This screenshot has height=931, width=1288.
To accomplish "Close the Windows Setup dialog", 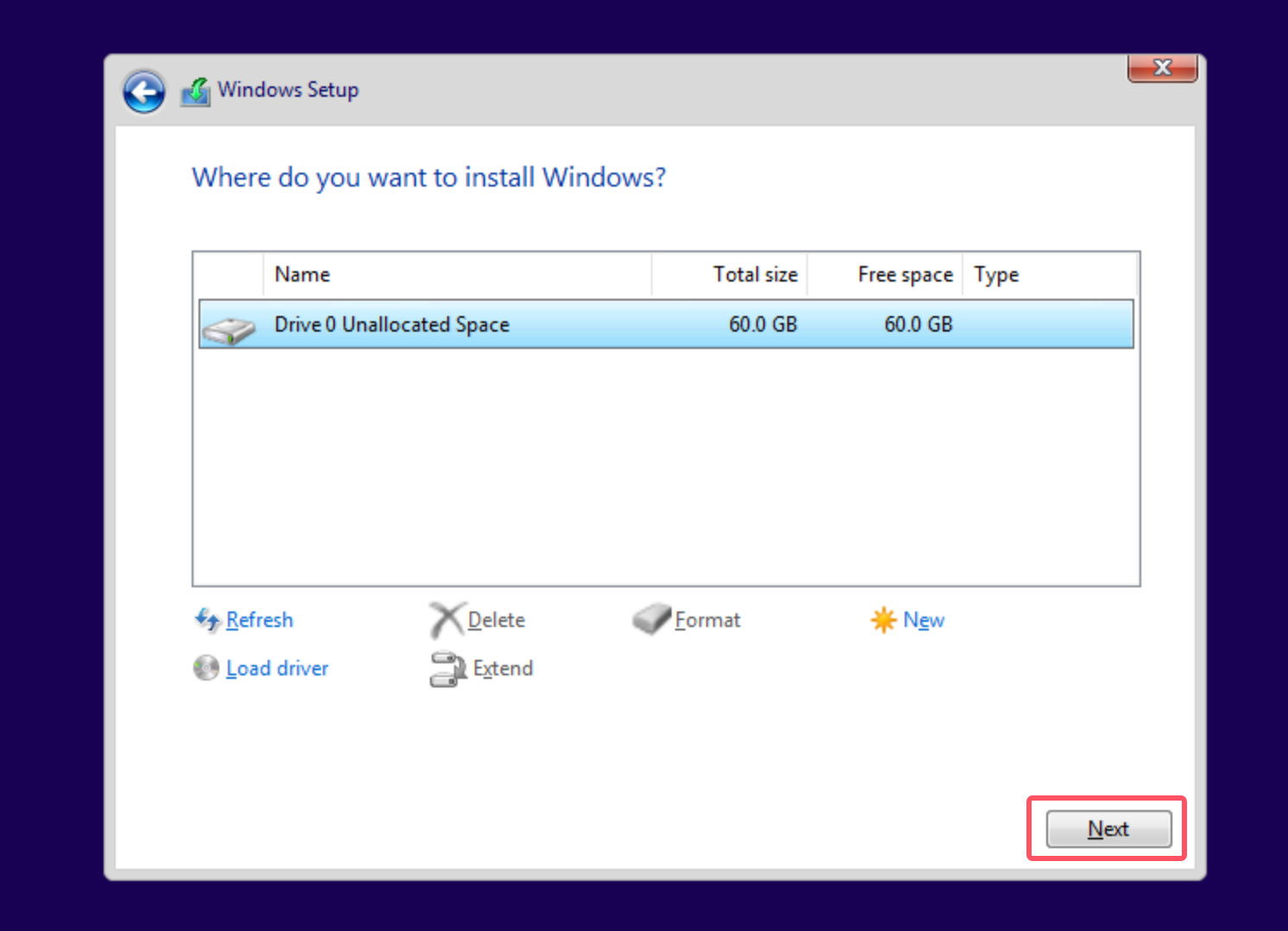I will pos(1162,67).
